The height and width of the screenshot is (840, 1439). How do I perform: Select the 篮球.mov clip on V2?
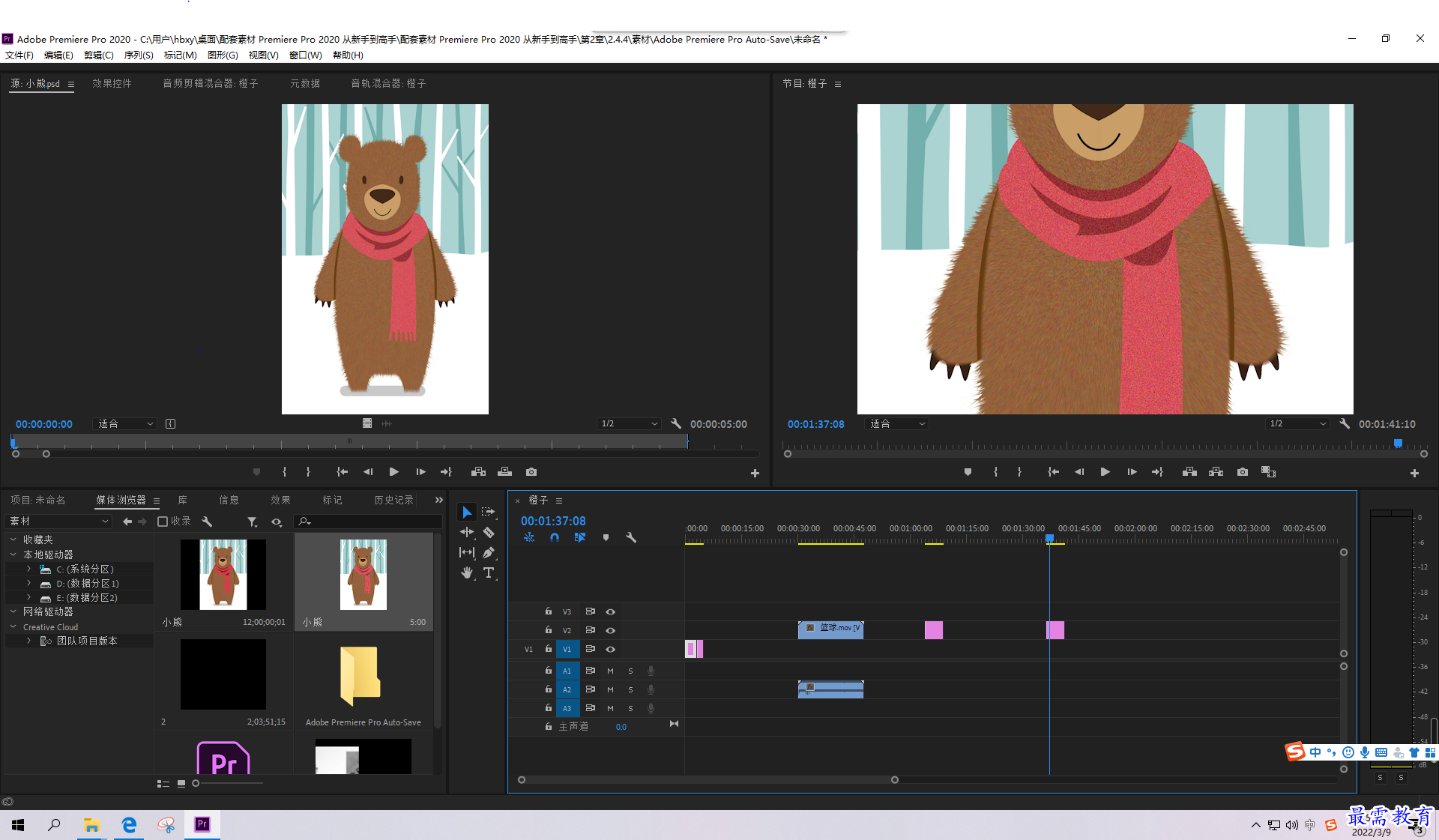click(x=830, y=630)
